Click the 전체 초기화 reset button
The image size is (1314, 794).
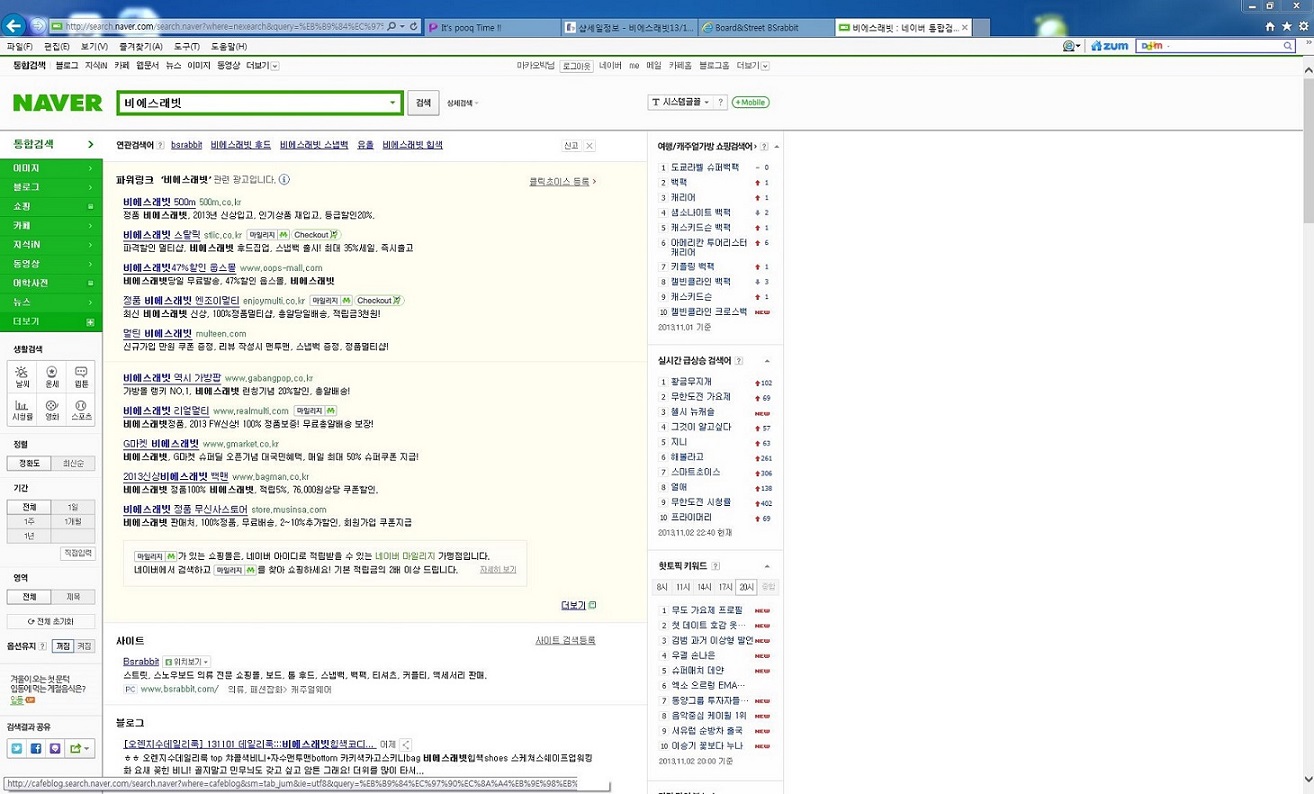51,621
